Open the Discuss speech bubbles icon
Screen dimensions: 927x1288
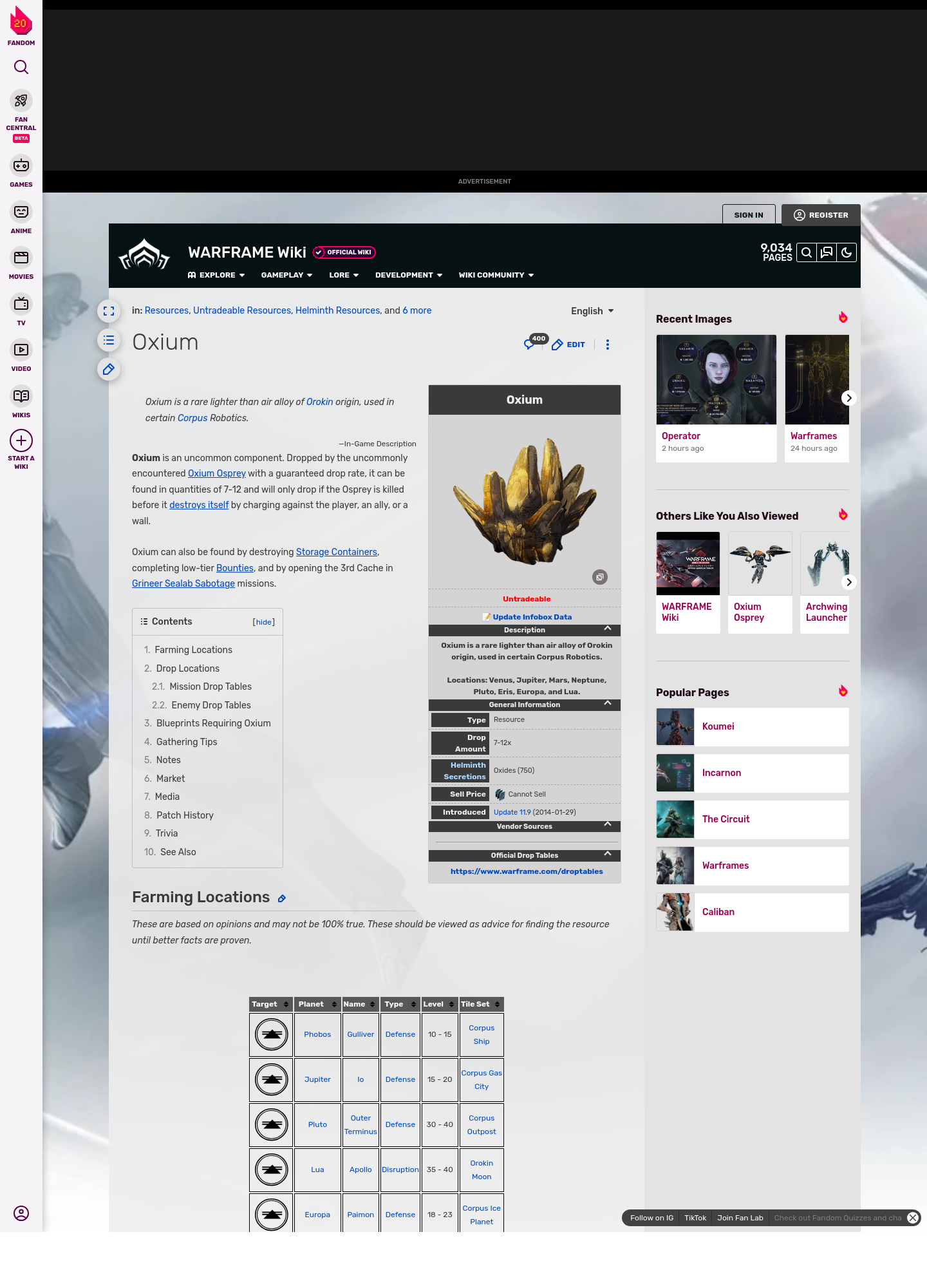click(827, 252)
